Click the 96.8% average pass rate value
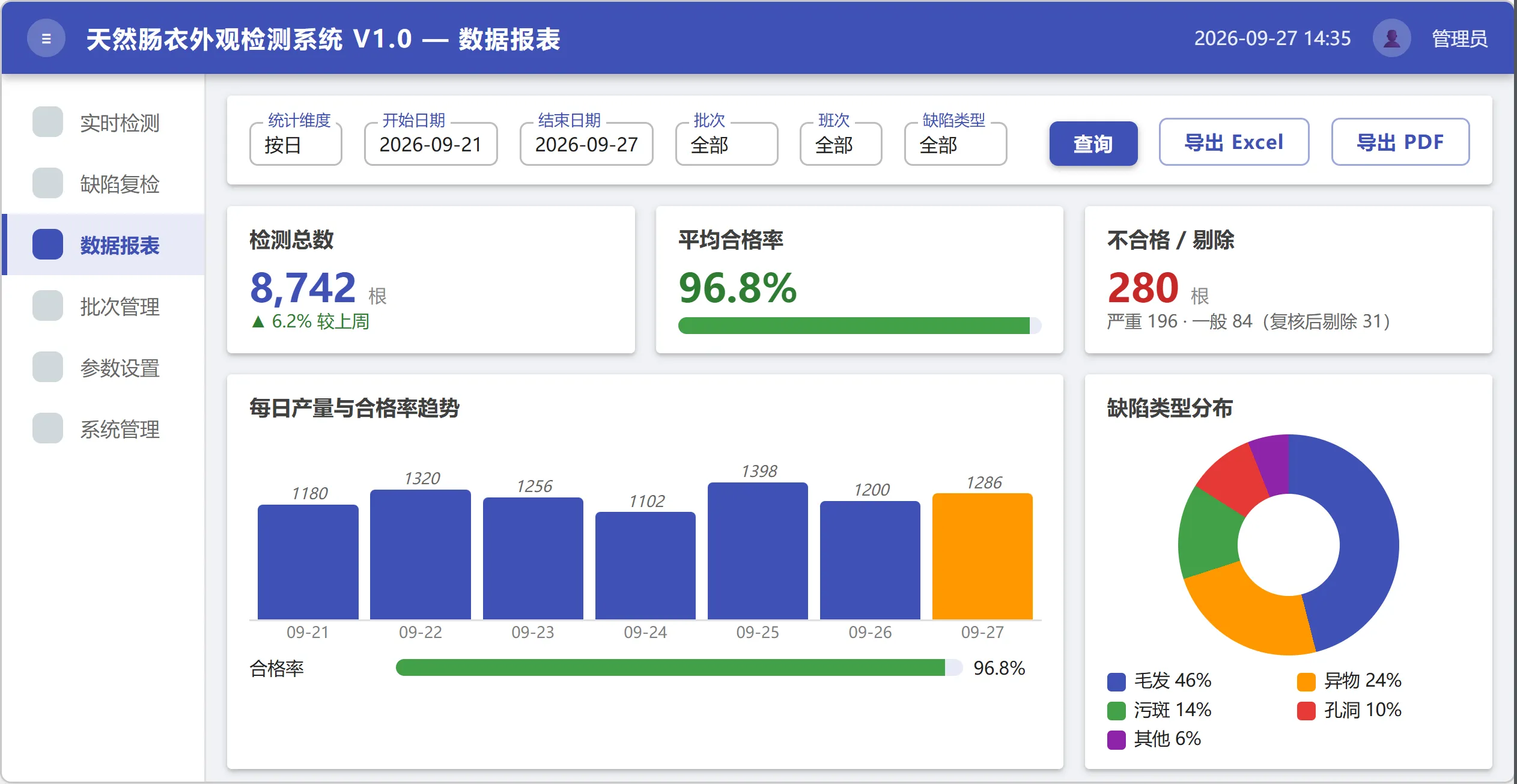1517x784 pixels. 738,287
